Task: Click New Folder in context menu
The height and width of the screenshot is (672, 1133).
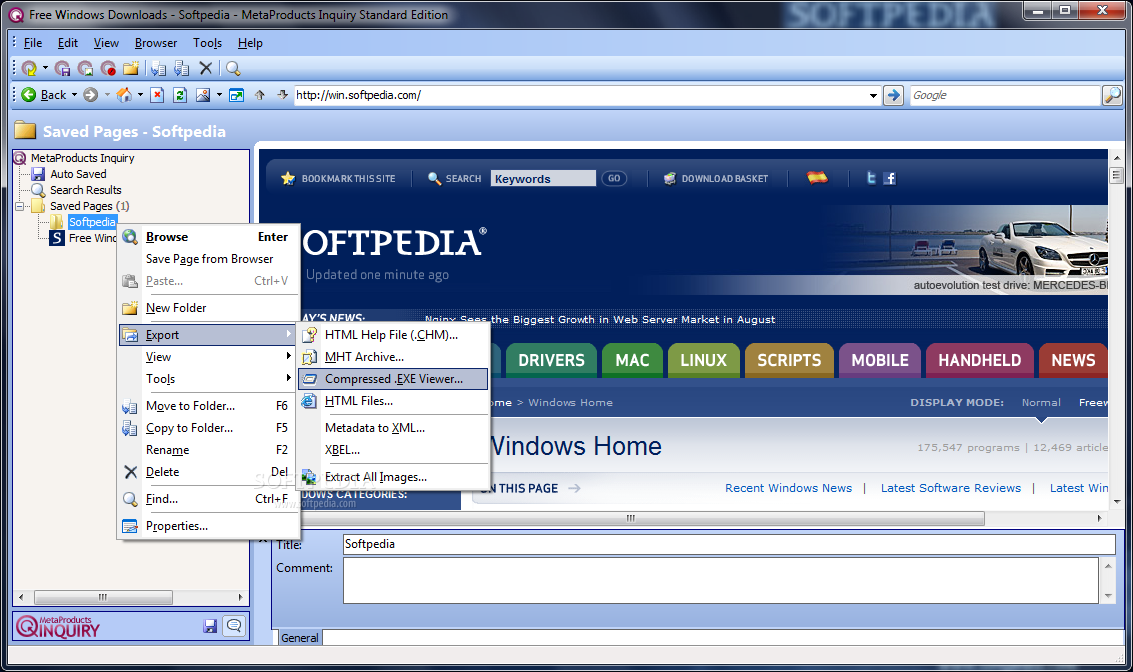Action: [x=208, y=308]
